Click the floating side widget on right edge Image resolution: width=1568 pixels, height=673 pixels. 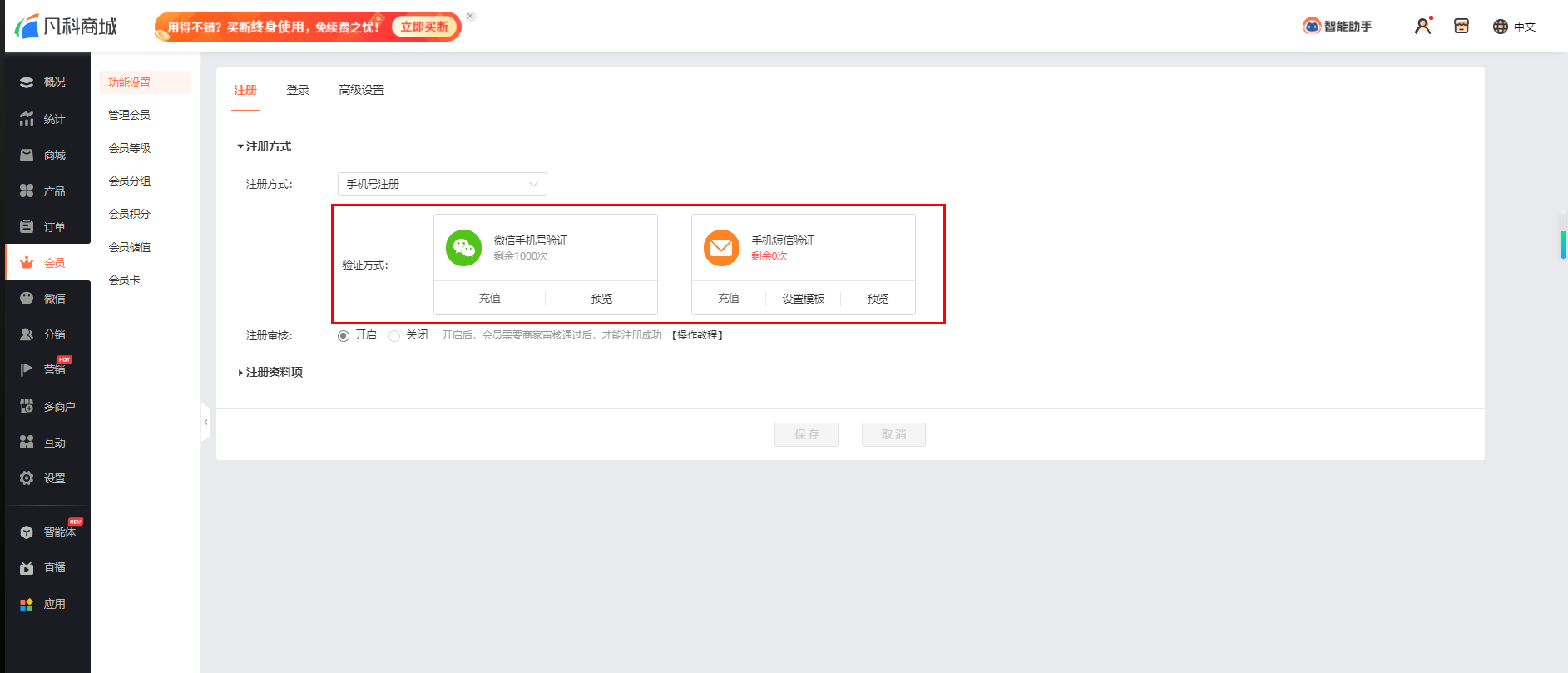1563,235
